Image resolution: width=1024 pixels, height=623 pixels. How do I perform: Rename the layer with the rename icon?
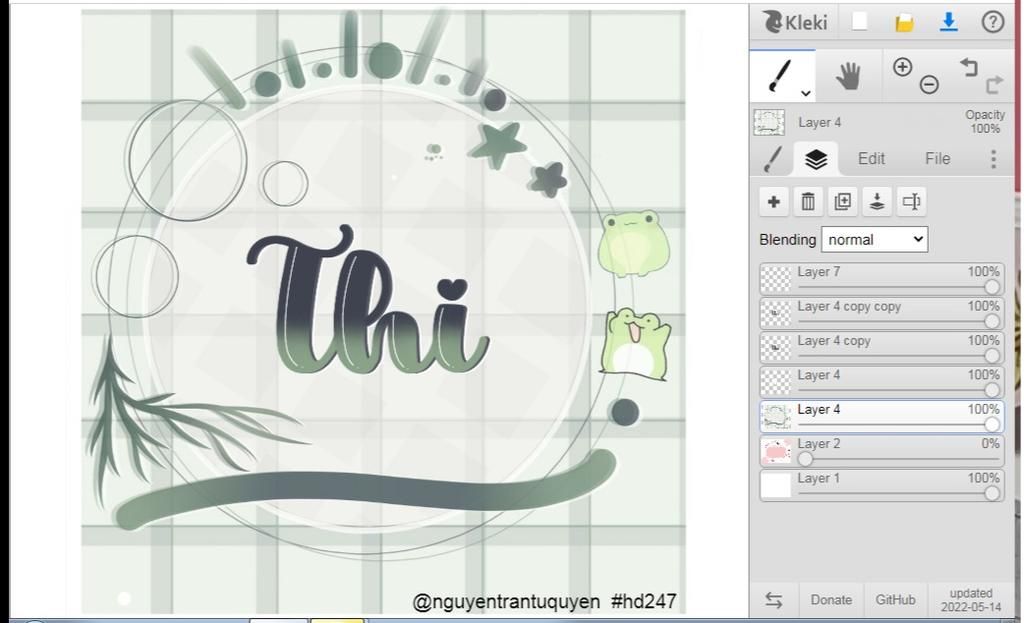pyautogui.click(x=912, y=202)
